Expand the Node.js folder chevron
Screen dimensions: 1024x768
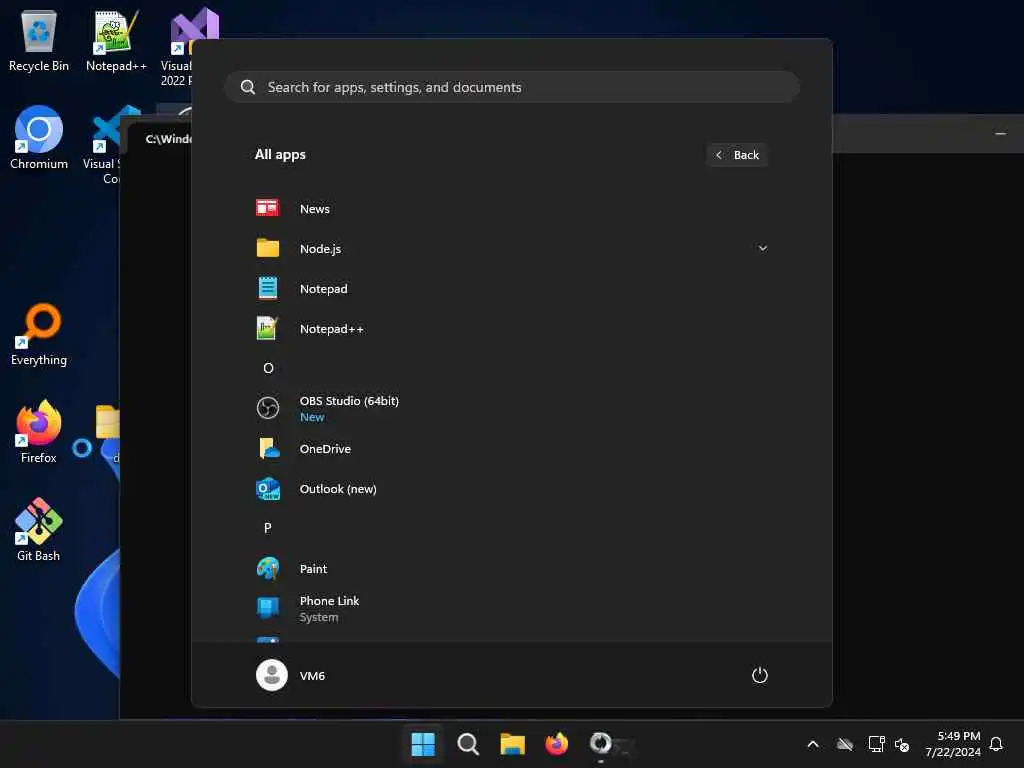(762, 248)
